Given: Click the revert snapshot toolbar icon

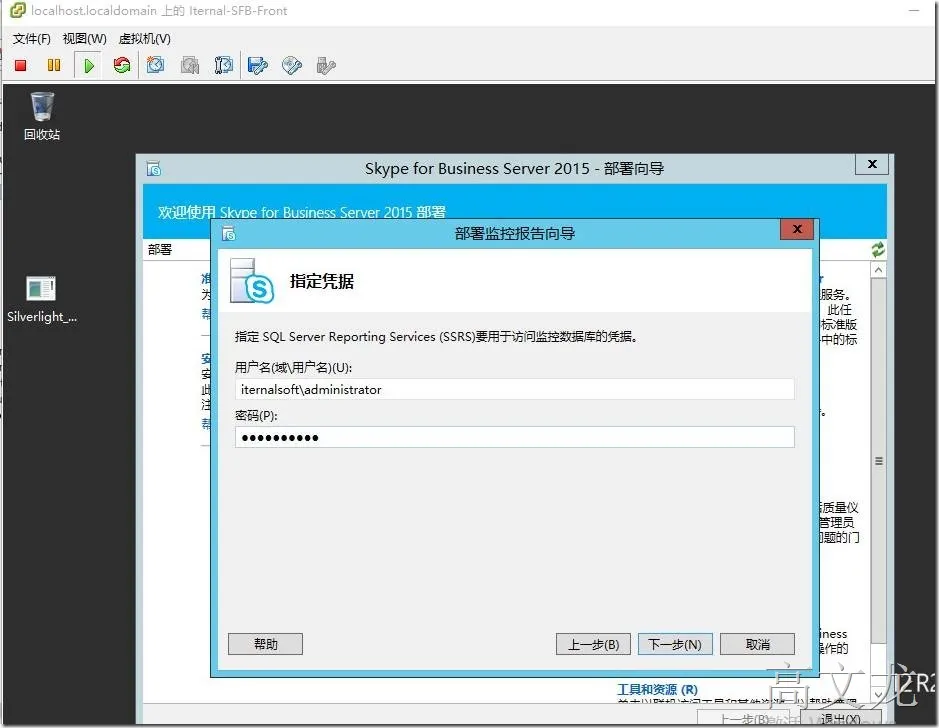Looking at the screenshot, I should tap(190, 65).
